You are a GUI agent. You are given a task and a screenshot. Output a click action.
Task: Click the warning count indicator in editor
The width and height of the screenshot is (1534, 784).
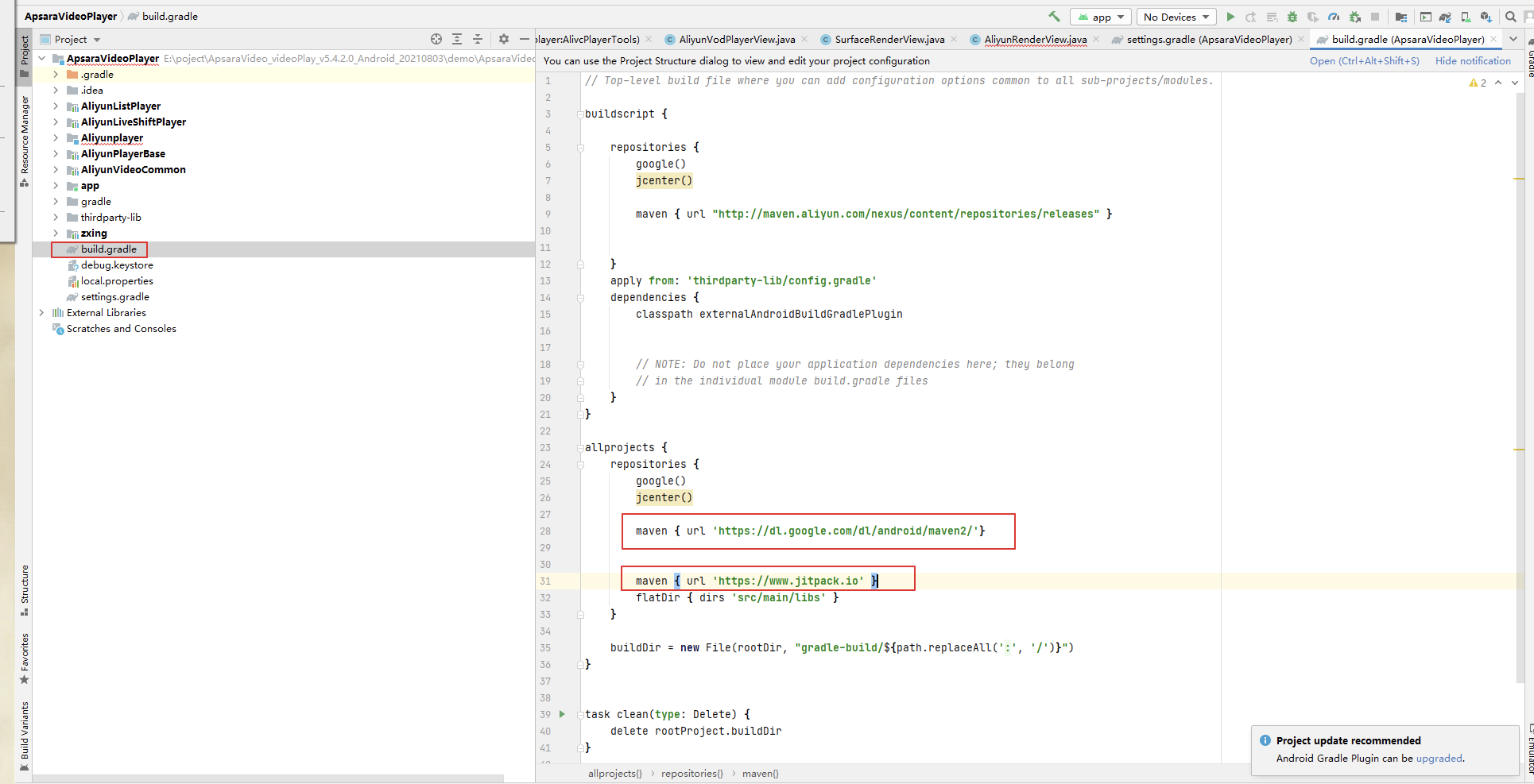1478,83
